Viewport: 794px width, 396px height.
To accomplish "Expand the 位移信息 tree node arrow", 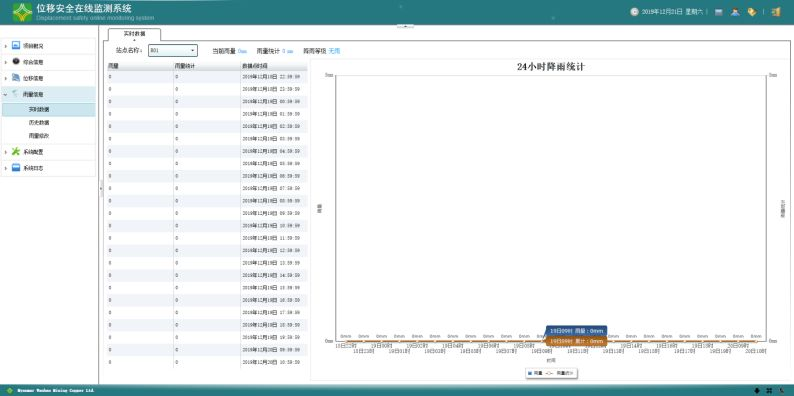I will 6,78.
